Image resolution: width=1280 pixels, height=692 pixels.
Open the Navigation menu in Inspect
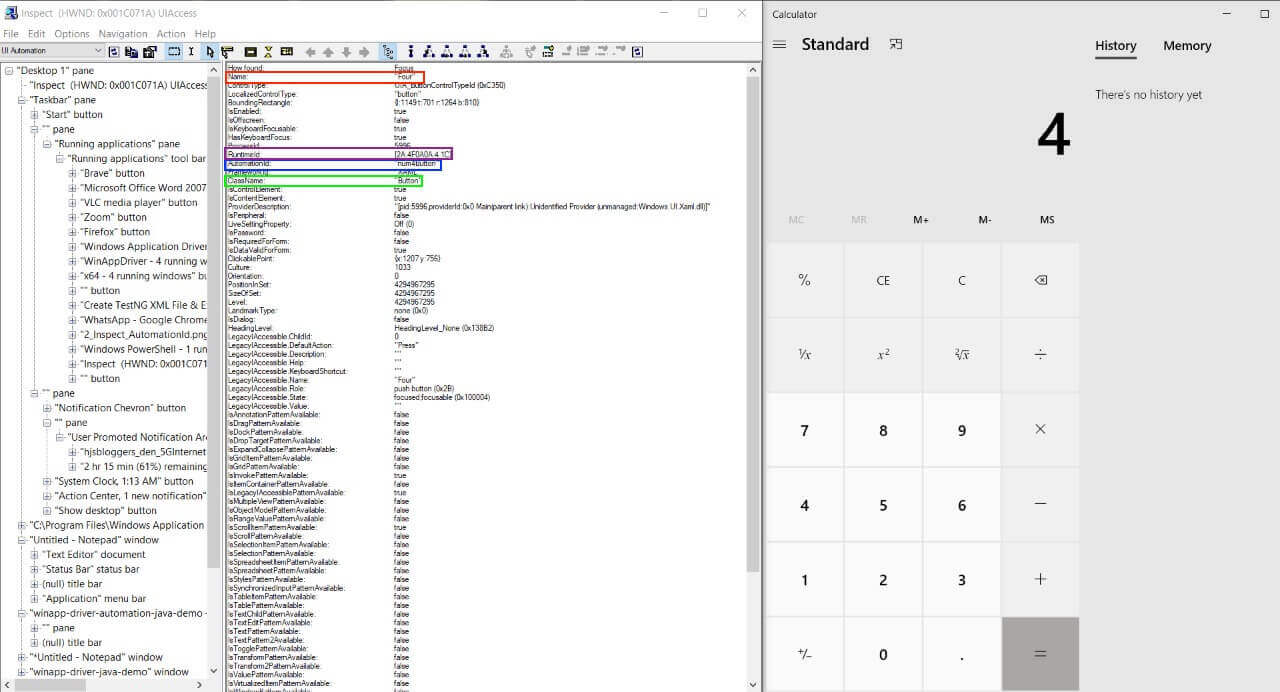[123, 34]
